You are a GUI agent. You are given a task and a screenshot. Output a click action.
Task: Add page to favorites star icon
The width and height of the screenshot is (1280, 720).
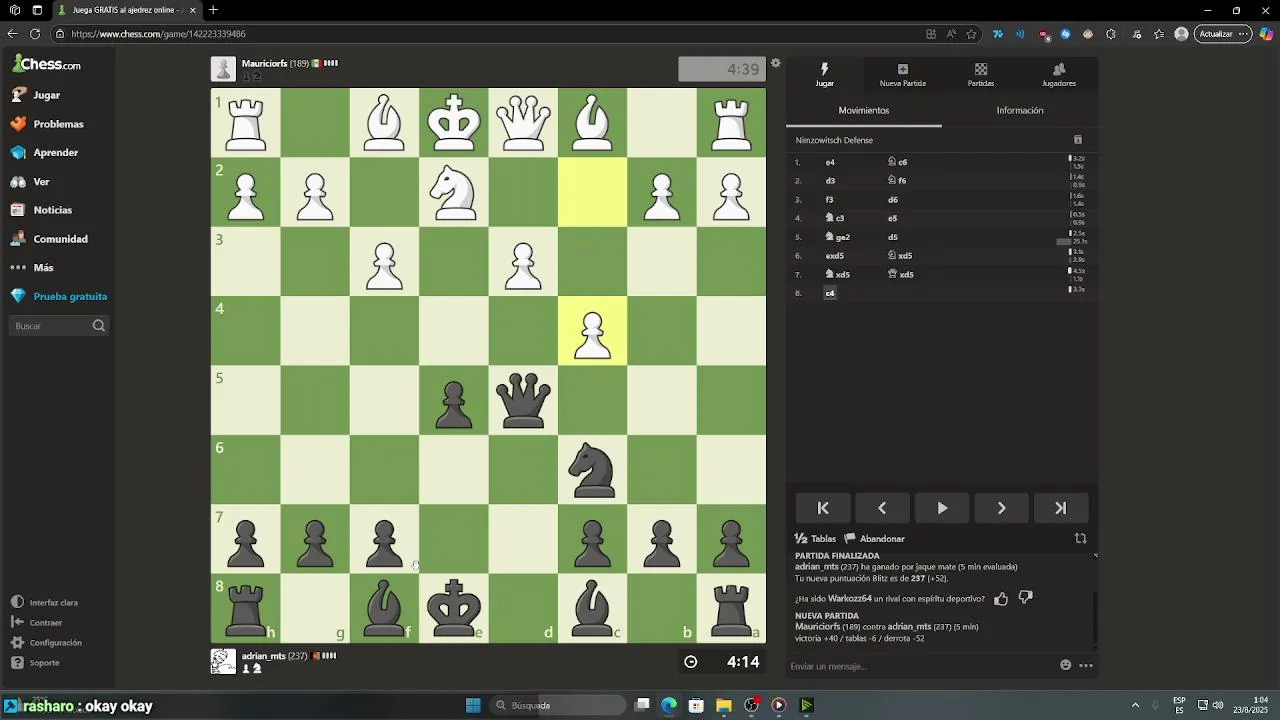coord(971,34)
